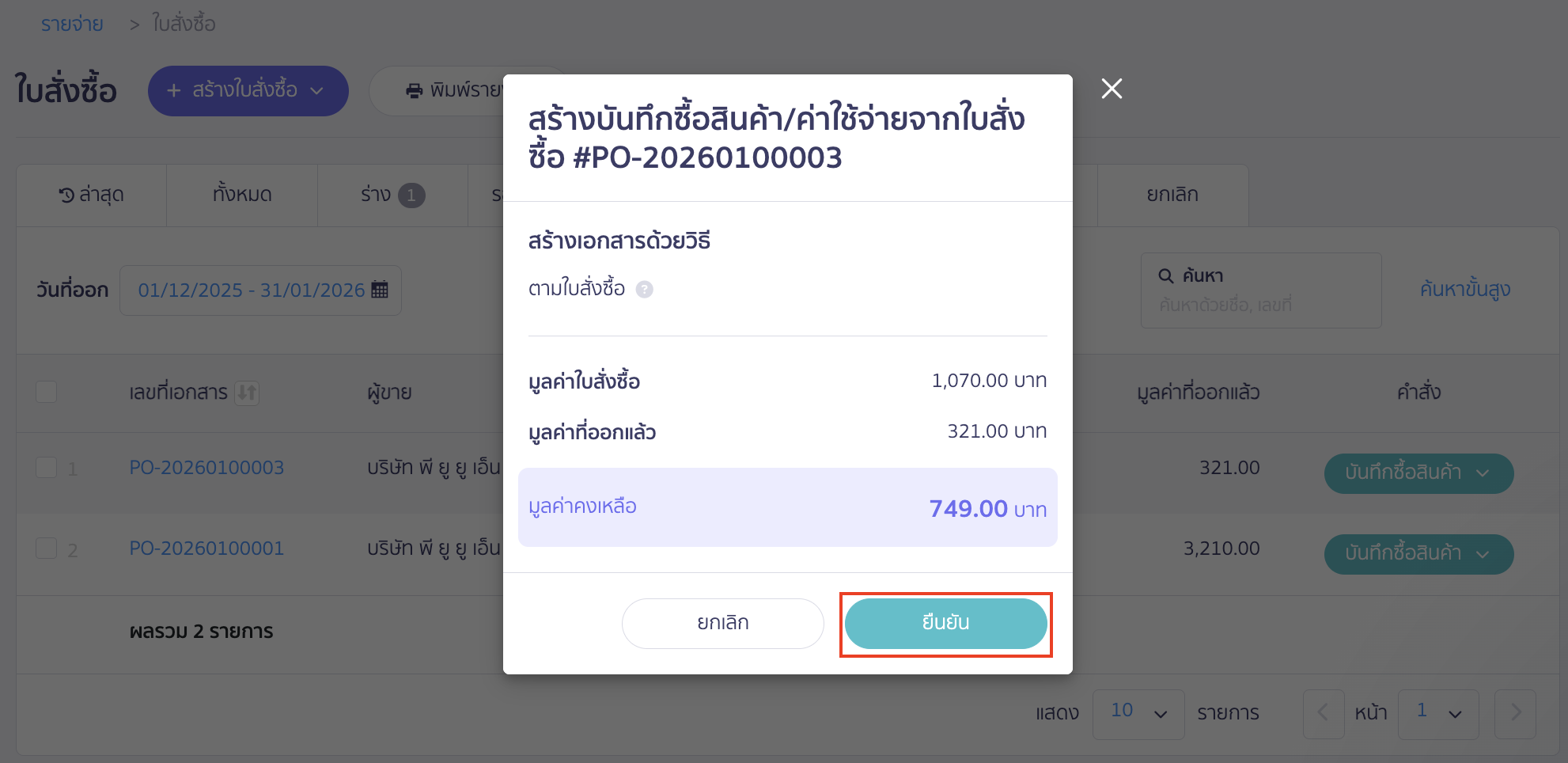The width and height of the screenshot is (1568, 763).
Task: Click the help icon next to ตามใบสั่งซื้อ
Action: point(645,290)
